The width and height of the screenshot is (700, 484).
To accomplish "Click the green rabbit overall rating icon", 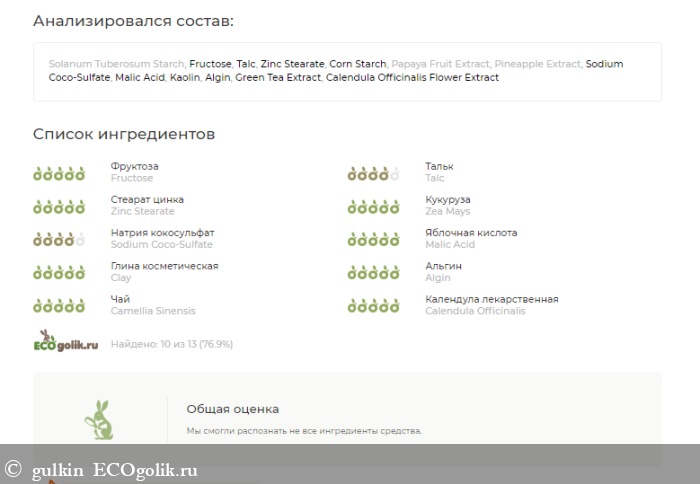I will [98, 420].
